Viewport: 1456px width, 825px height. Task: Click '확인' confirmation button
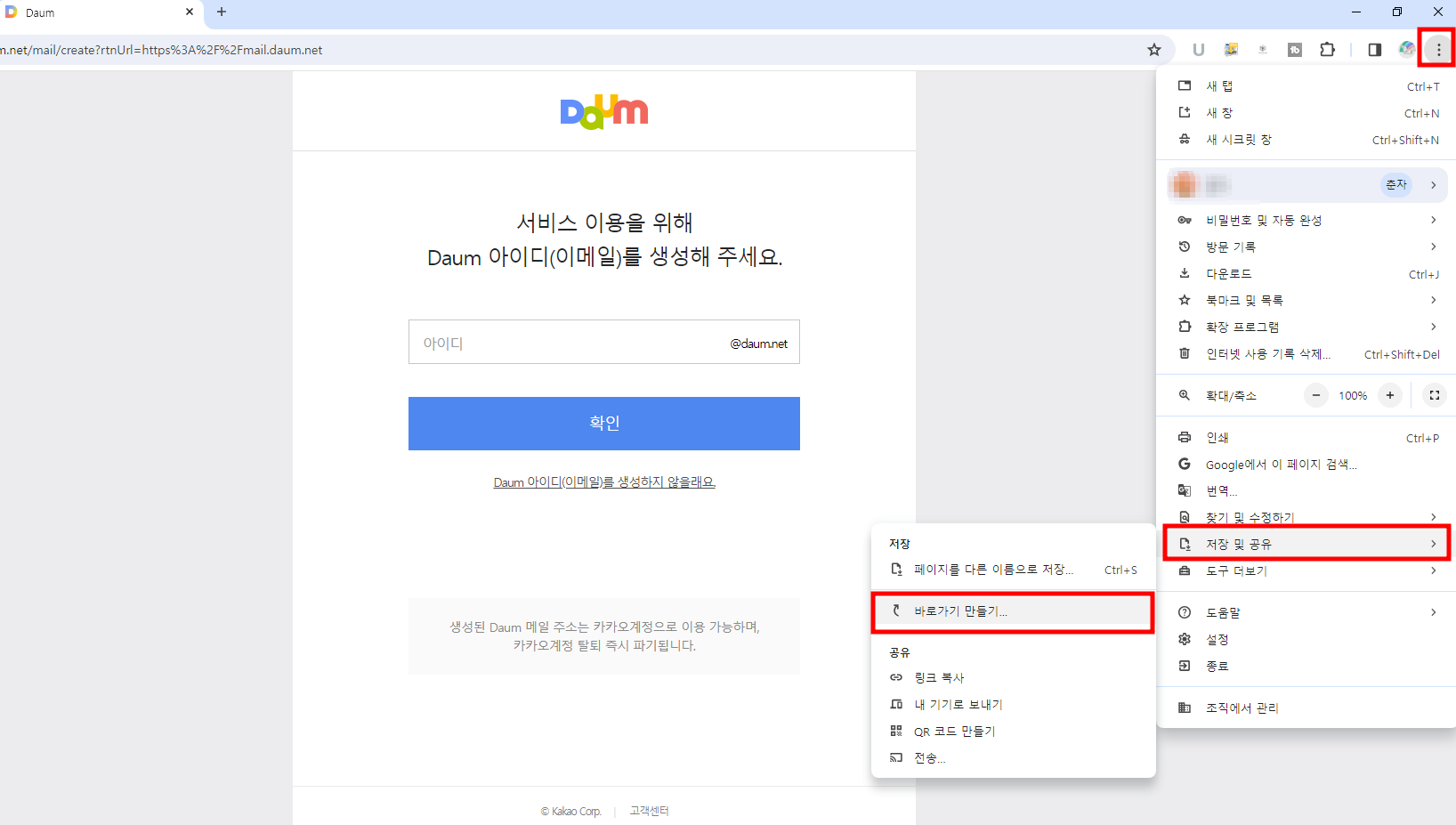coord(604,423)
